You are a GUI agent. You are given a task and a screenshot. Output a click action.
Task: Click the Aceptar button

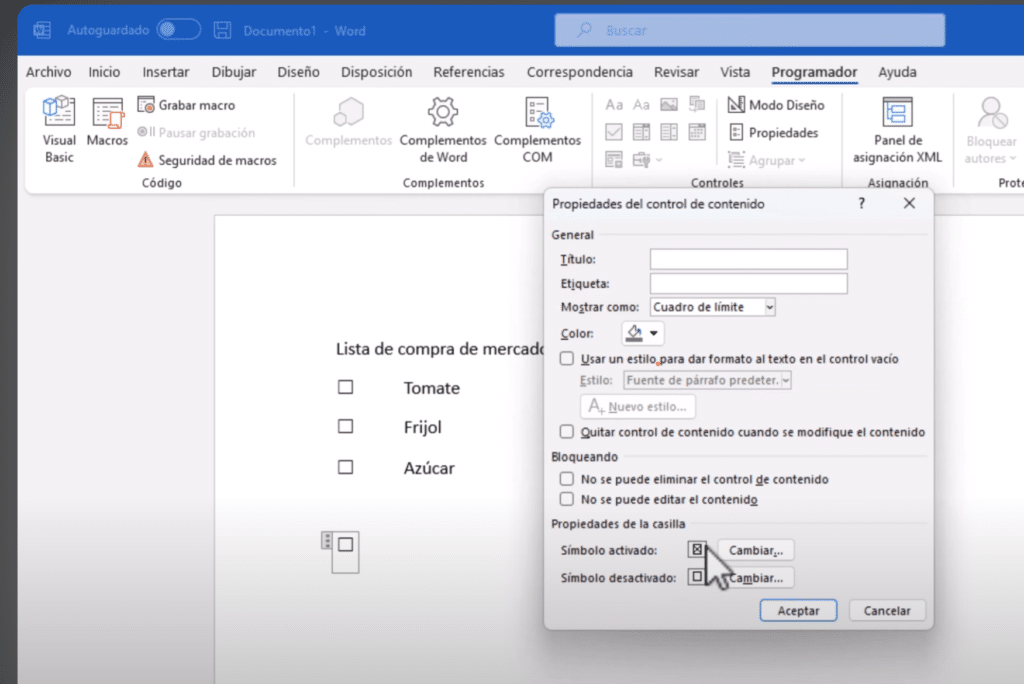798,610
